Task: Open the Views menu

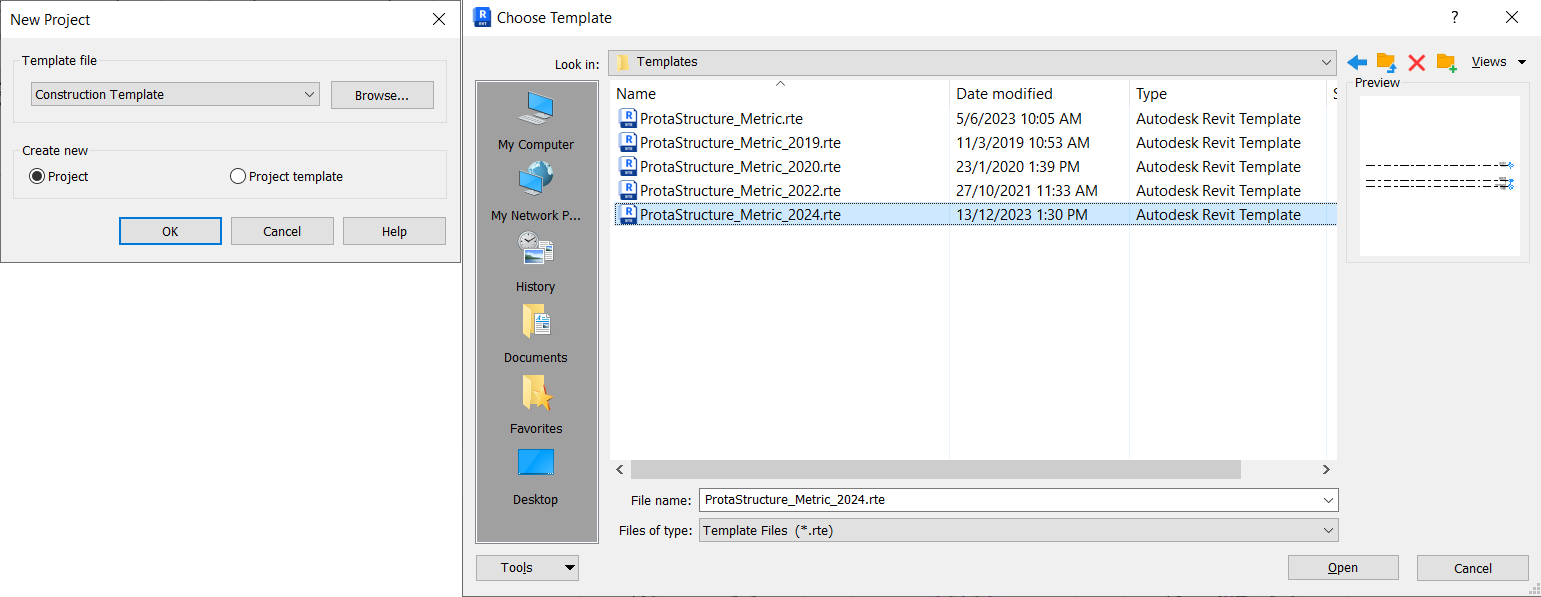Action: (1498, 62)
